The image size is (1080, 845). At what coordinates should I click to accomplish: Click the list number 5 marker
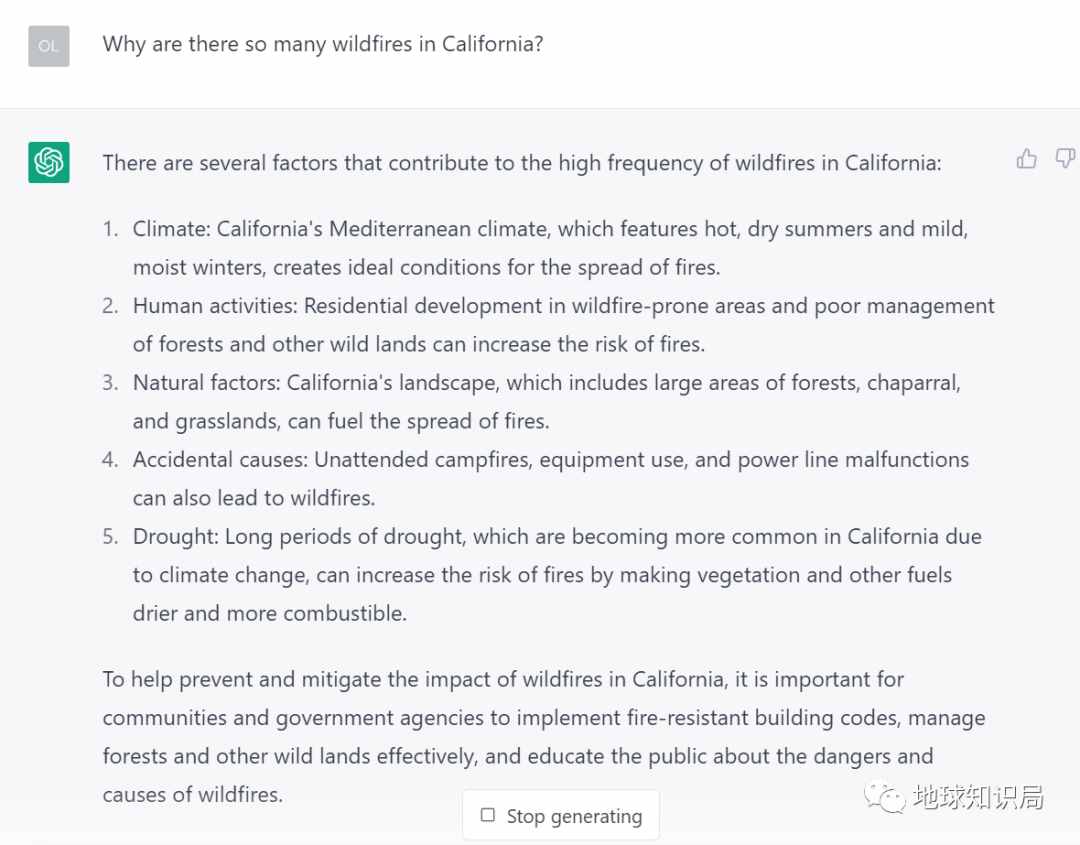coord(110,536)
